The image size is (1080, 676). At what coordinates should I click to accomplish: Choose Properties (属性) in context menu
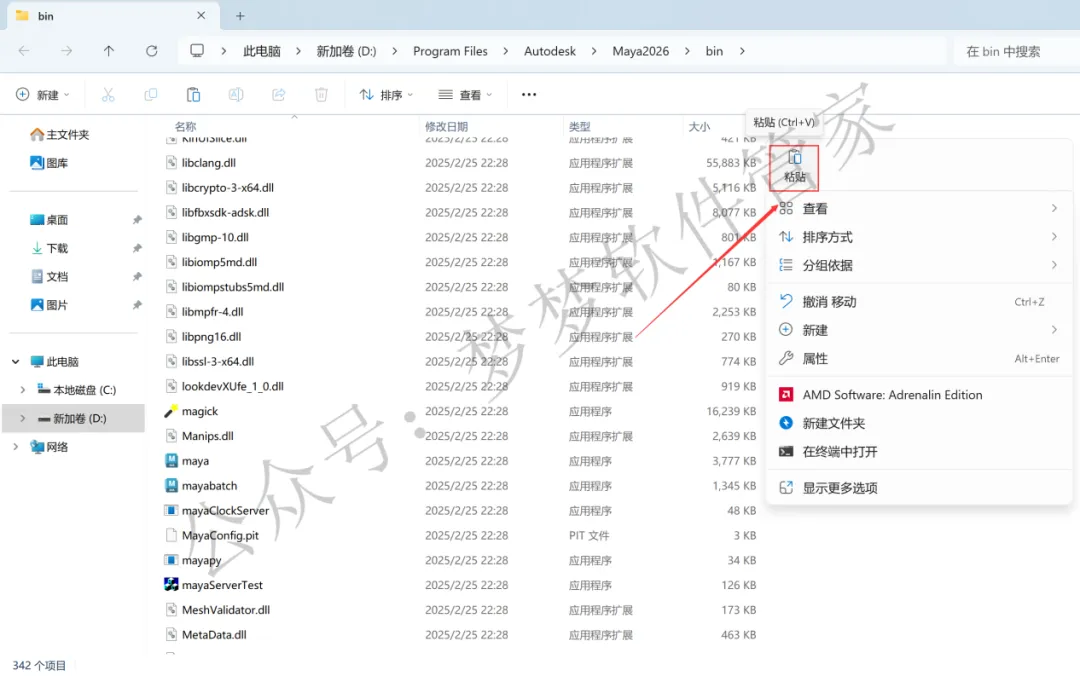pos(919,358)
